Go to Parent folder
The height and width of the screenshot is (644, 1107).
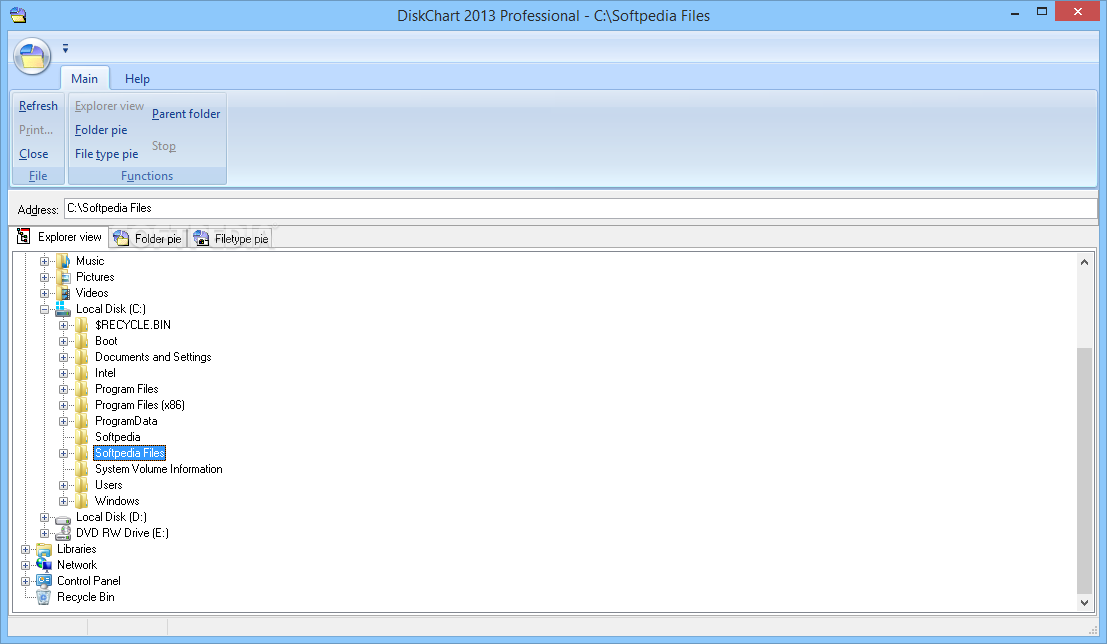click(x=186, y=114)
